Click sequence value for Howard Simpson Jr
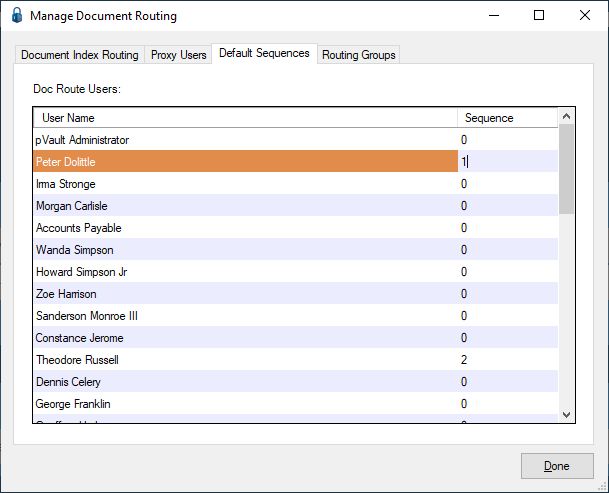Image resolution: width=609 pixels, height=493 pixels. [464, 272]
